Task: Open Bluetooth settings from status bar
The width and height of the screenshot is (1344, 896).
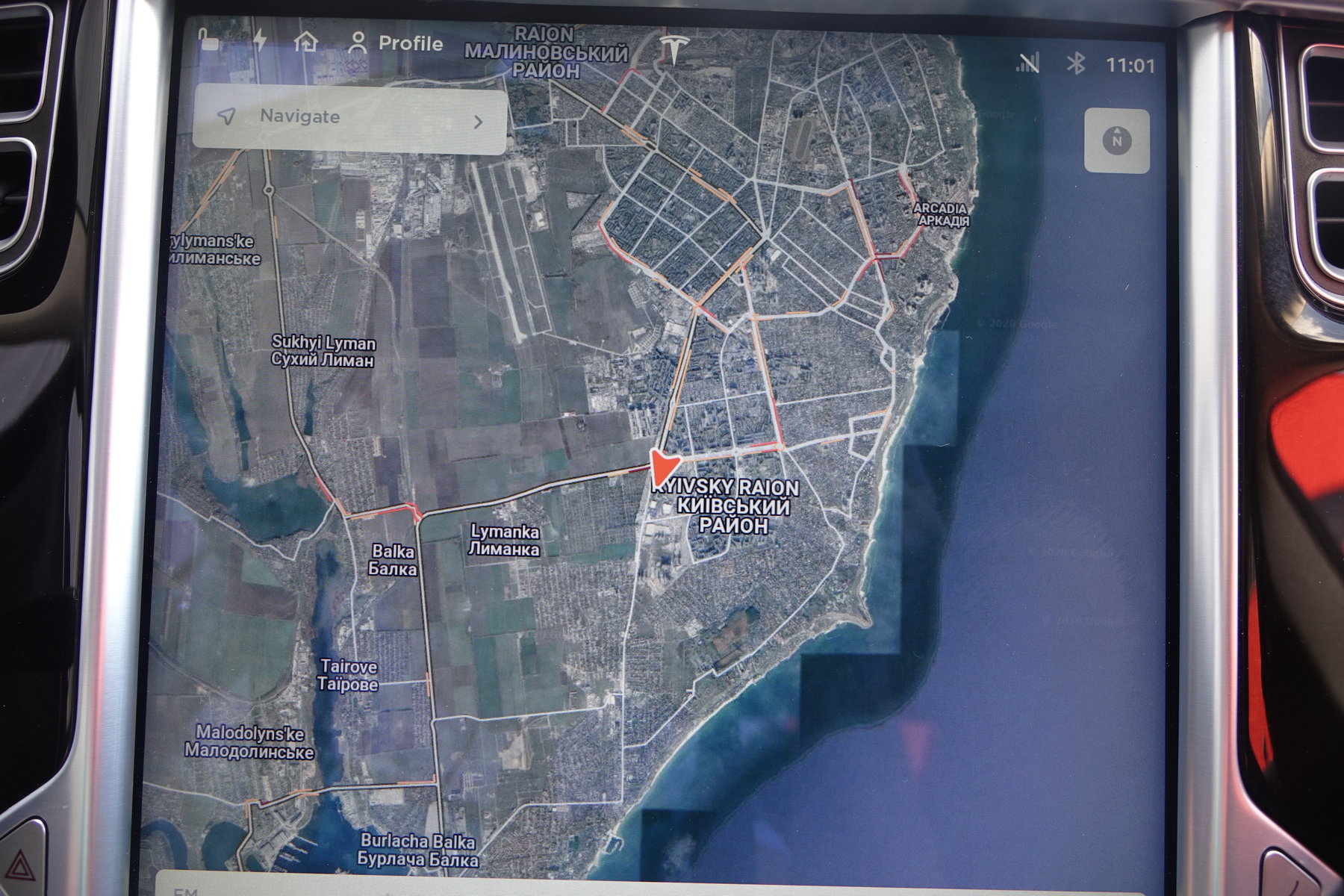Action: 1075,64
